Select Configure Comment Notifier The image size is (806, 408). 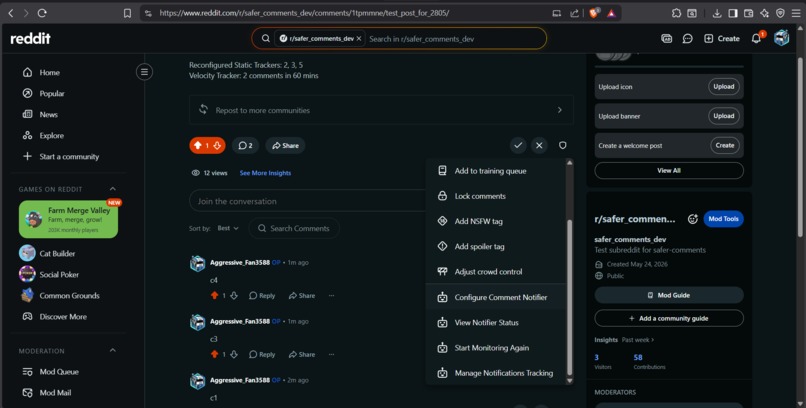(x=496, y=297)
